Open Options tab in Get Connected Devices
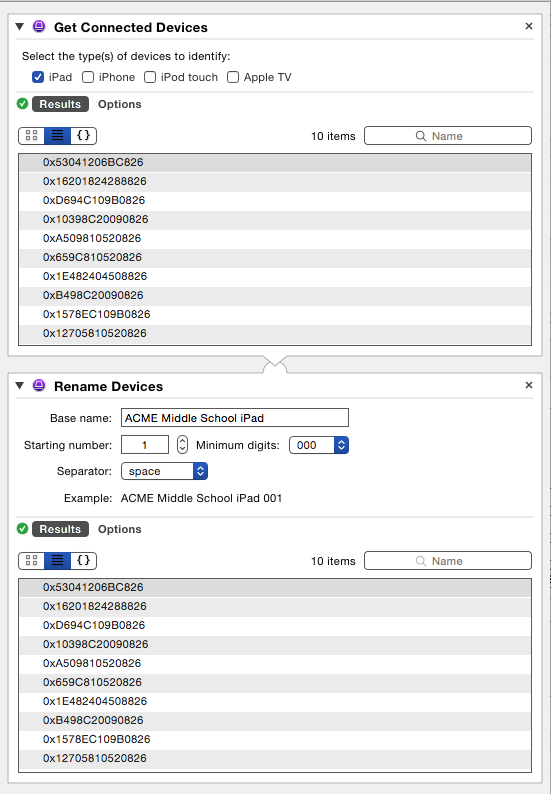The width and height of the screenshot is (551, 794). click(120, 104)
